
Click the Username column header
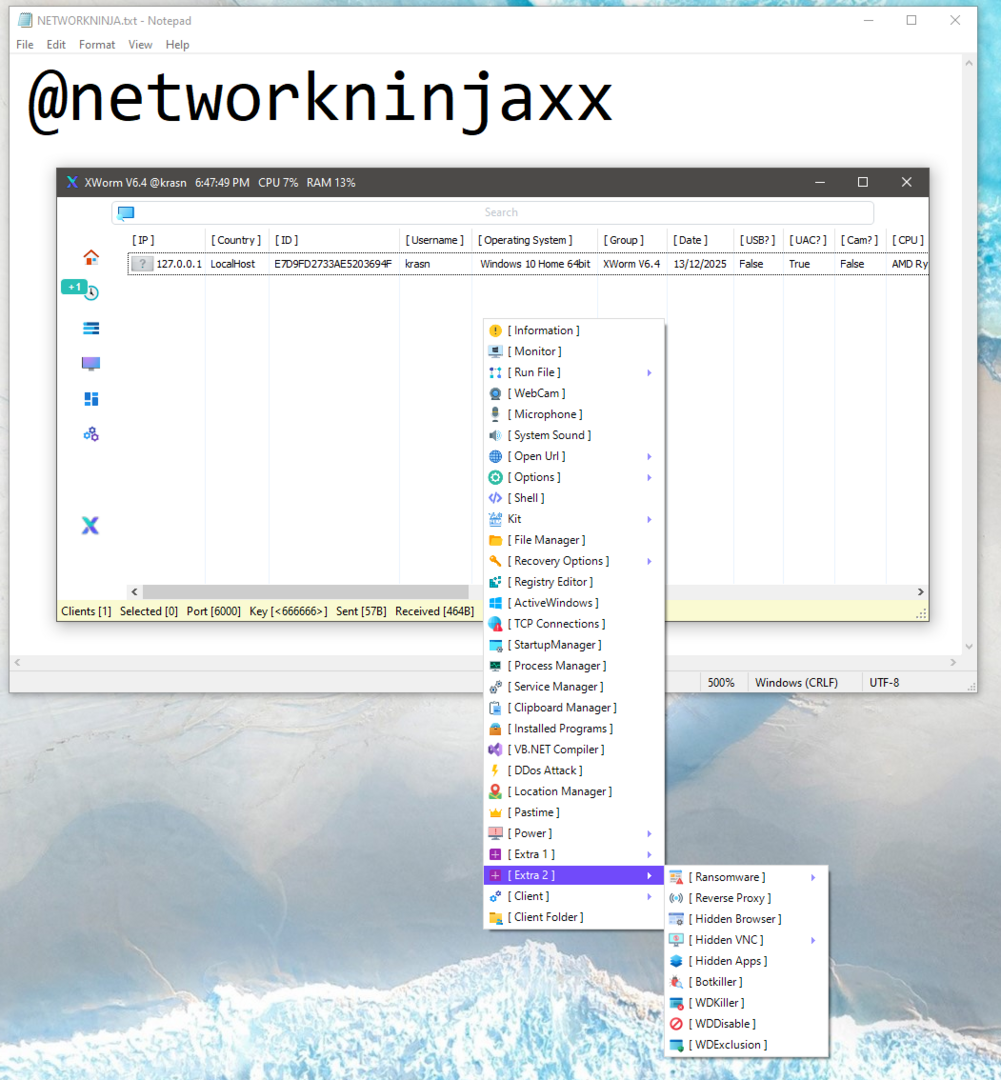(434, 240)
